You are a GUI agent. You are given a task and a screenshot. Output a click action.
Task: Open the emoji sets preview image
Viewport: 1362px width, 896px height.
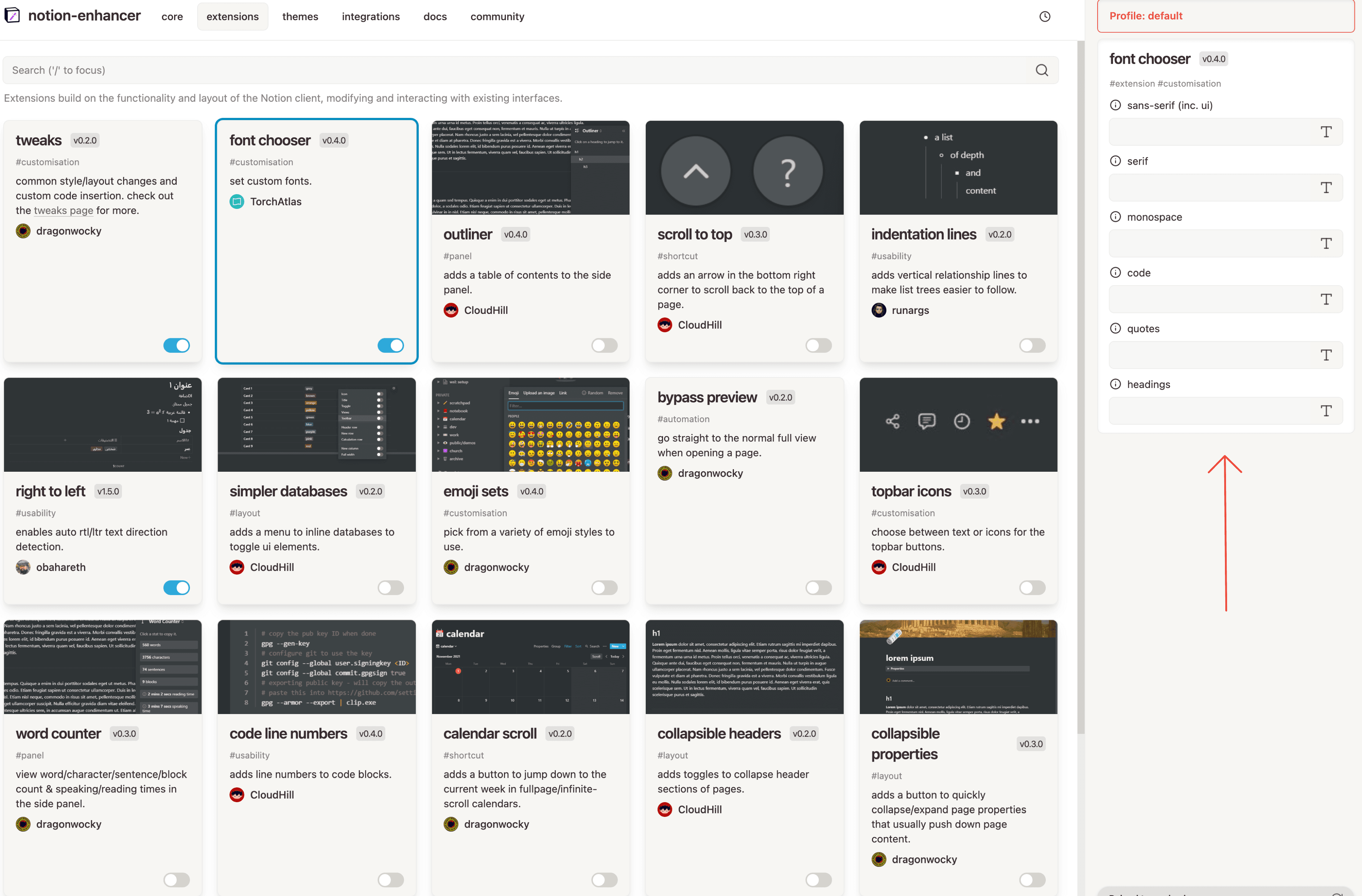(x=531, y=424)
